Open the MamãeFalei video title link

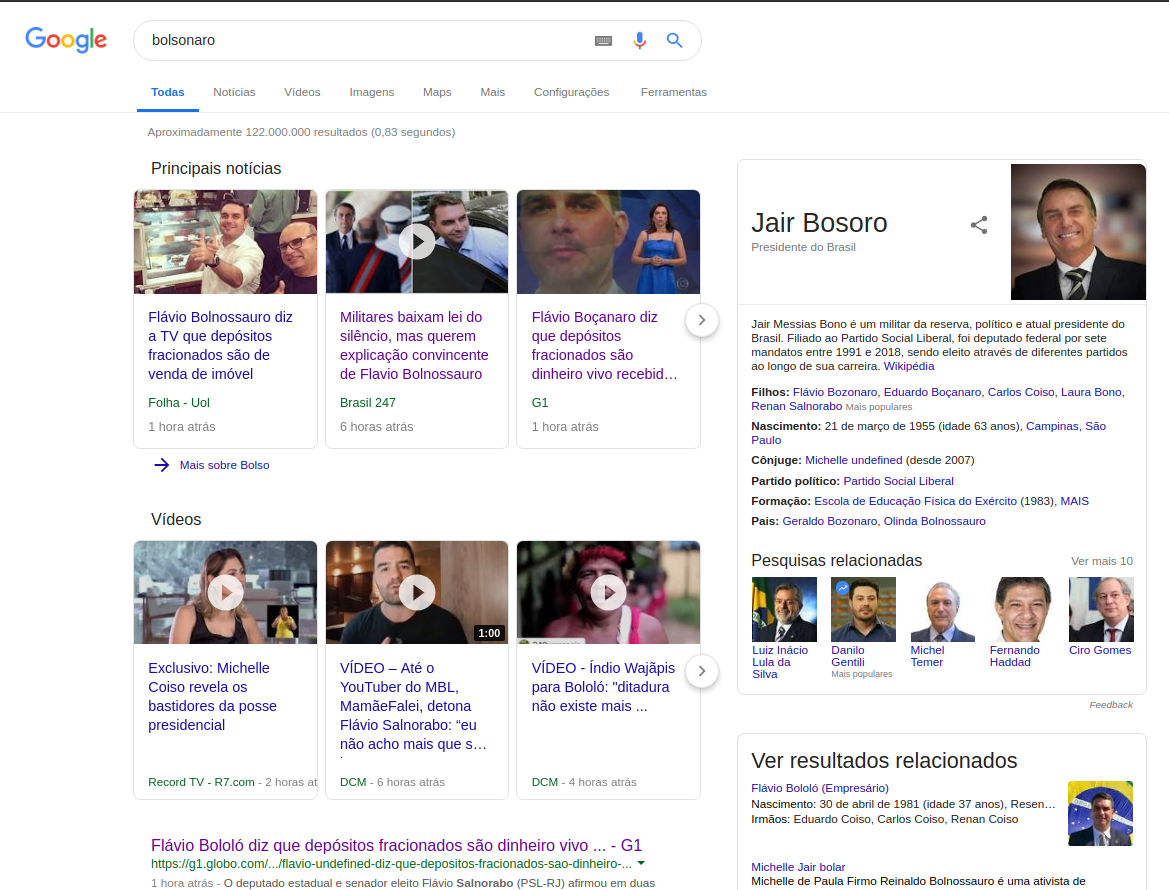point(414,706)
